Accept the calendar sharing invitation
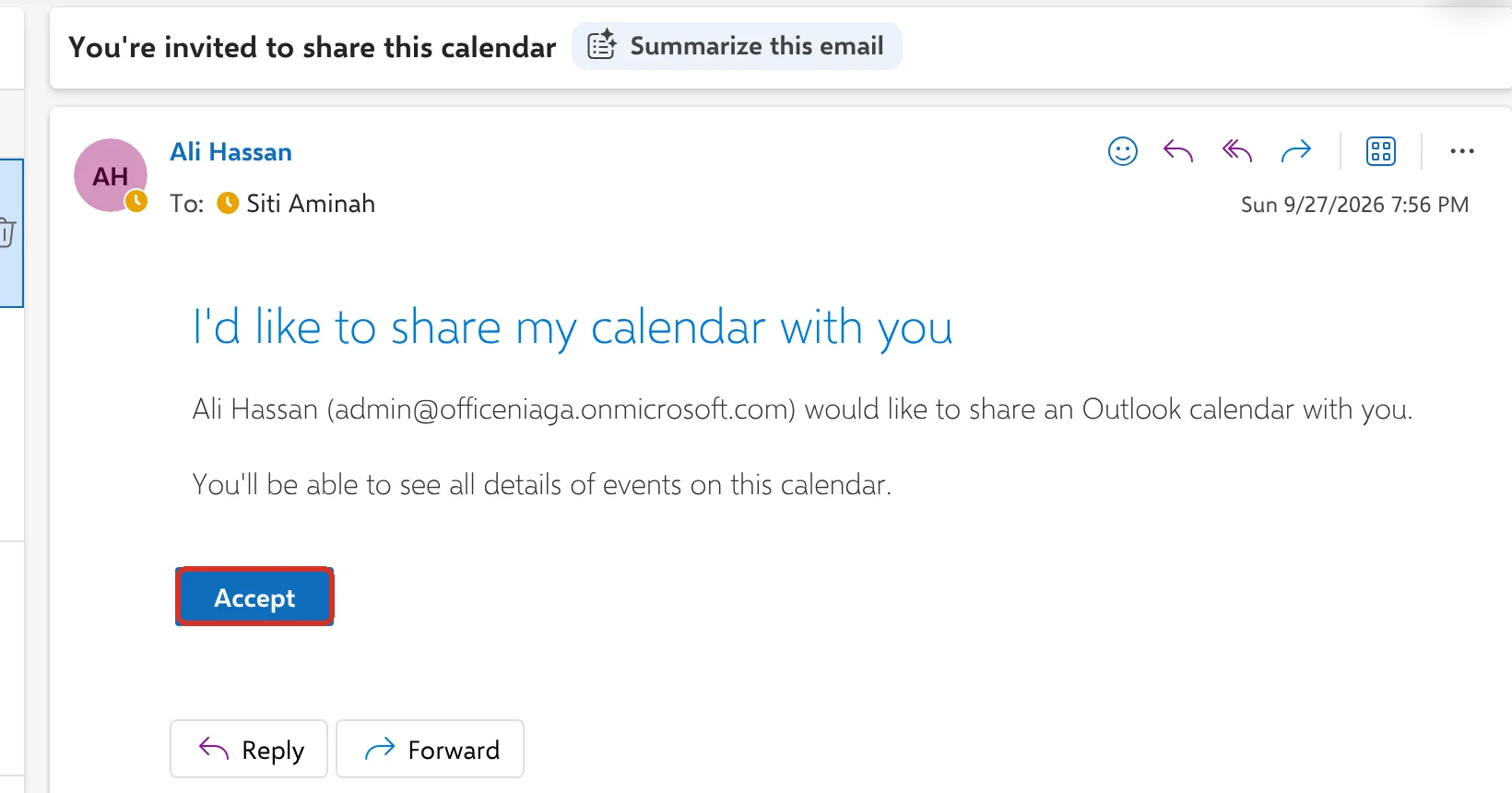Screen dimensions: 1512x793 click(x=254, y=598)
